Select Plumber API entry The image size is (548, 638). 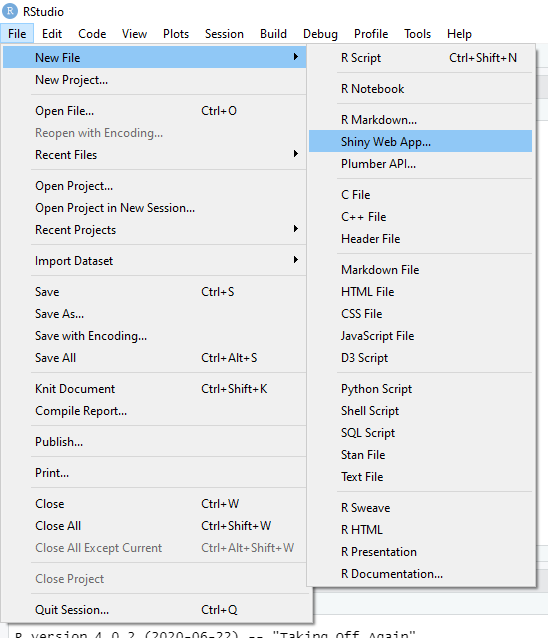(x=420, y=163)
